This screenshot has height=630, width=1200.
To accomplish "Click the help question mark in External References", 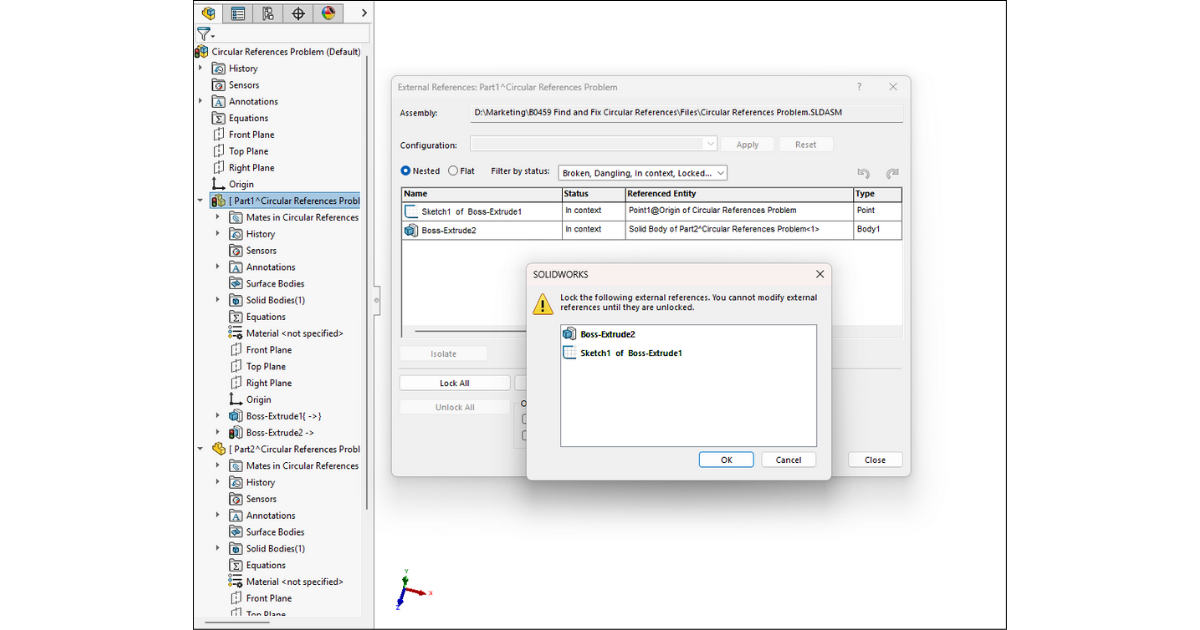I will [x=859, y=87].
